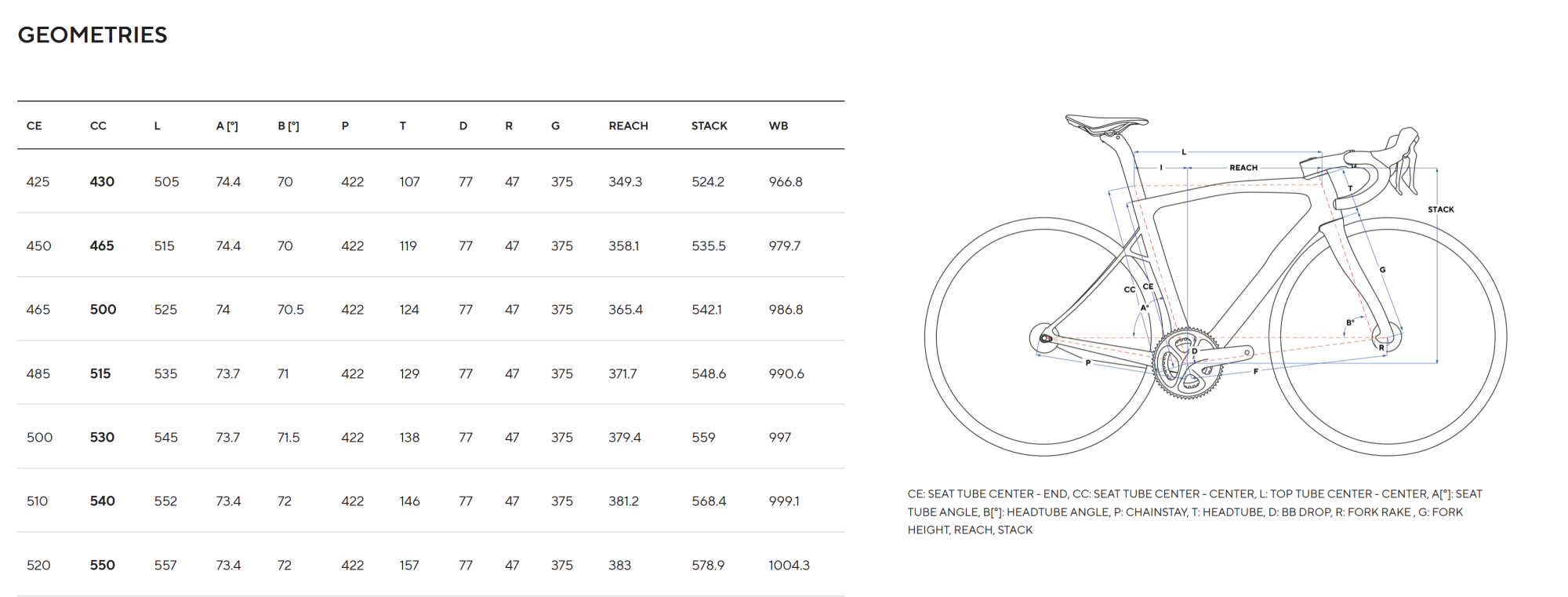The image size is (1568, 597).
Task: Click the WB column header
Action: (778, 126)
